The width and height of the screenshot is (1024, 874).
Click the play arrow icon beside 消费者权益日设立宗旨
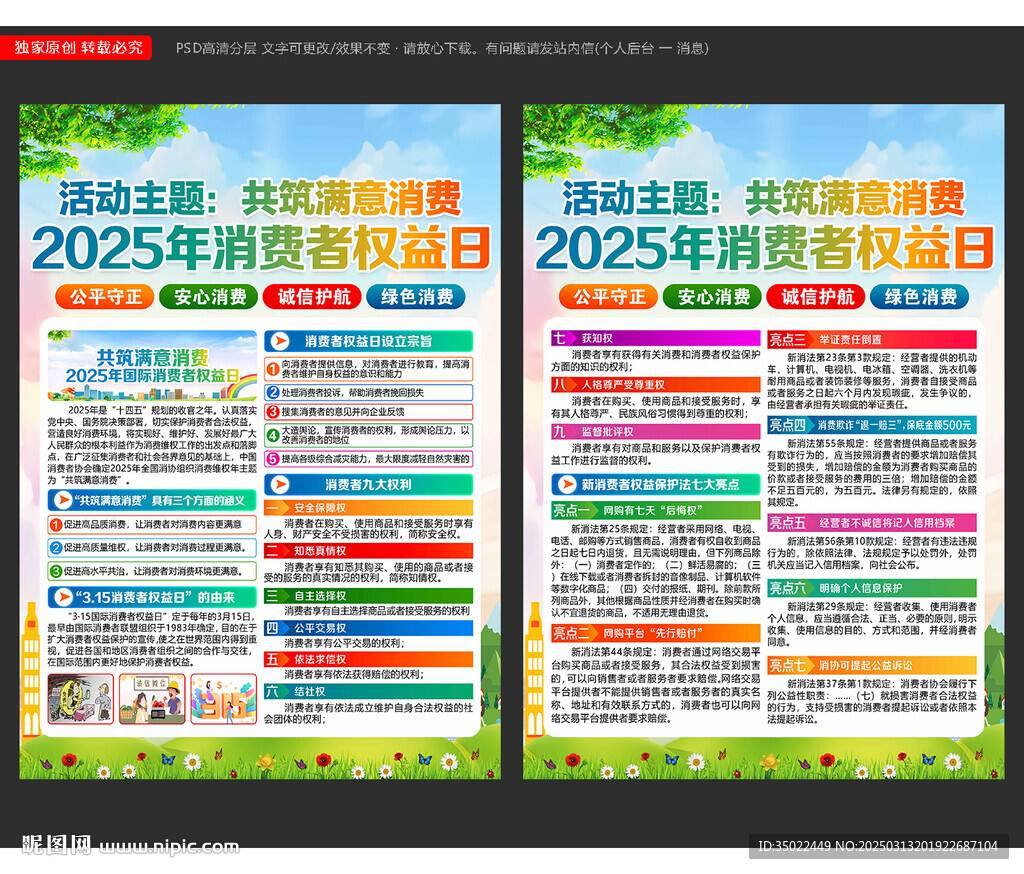[x=280, y=341]
